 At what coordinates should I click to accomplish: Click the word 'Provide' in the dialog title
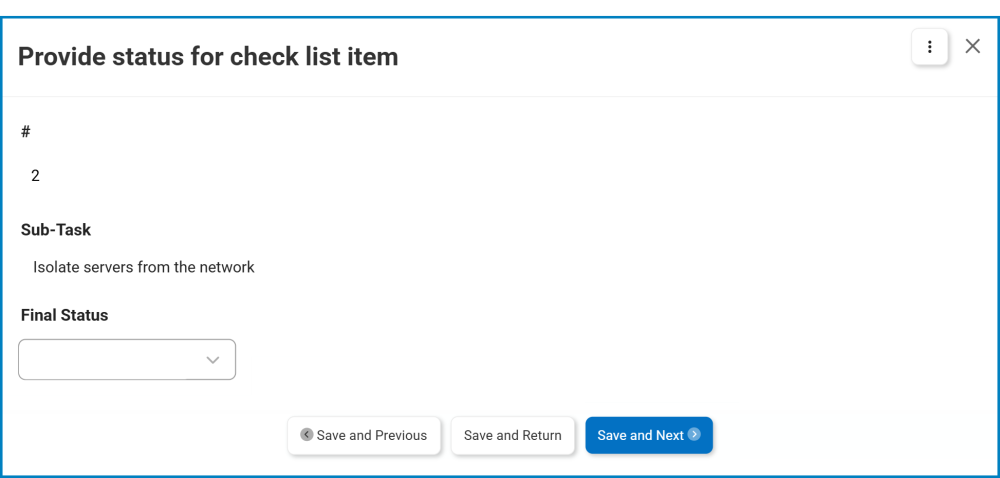coord(62,57)
